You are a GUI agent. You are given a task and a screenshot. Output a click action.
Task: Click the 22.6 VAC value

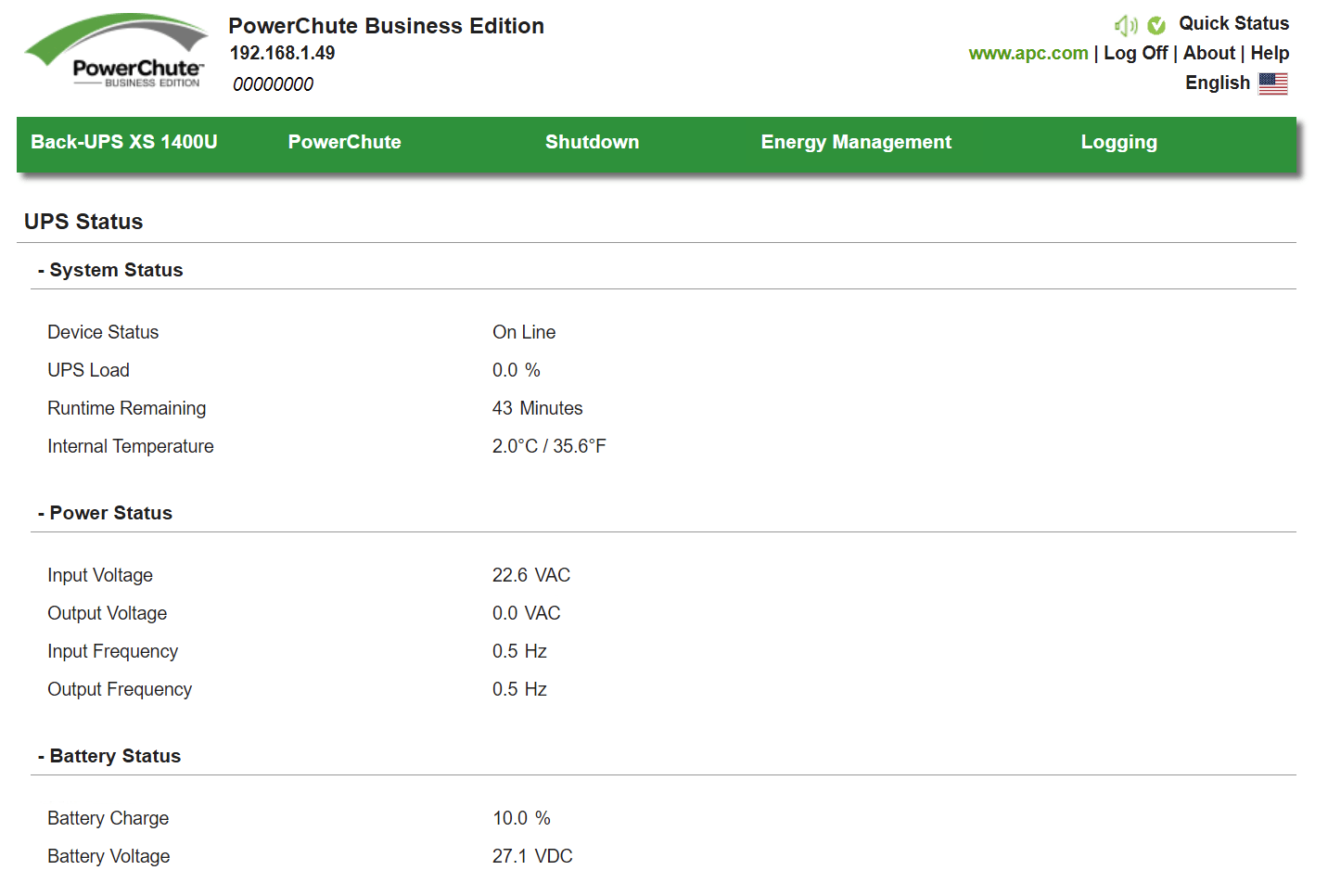coord(531,575)
